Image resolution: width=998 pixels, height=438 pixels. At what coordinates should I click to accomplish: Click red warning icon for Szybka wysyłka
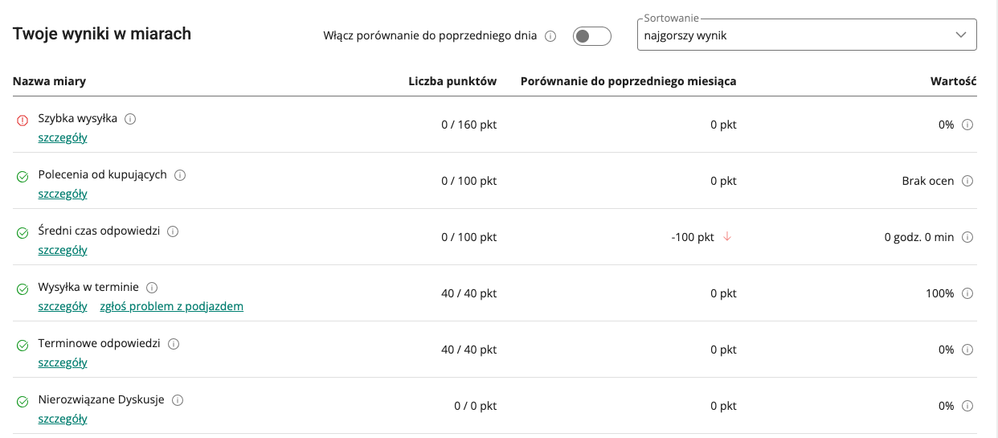[22, 120]
